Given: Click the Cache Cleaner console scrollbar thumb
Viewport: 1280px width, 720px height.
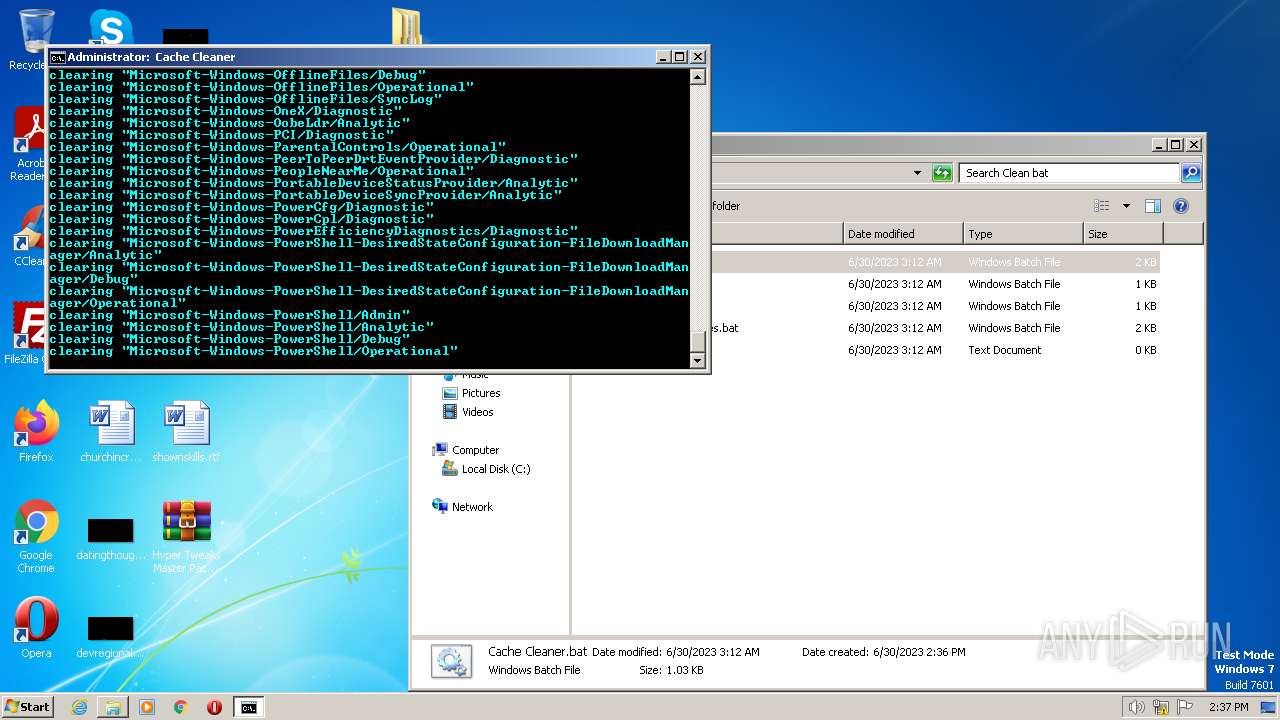Looking at the screenshot, I should [x=698, y=343].
